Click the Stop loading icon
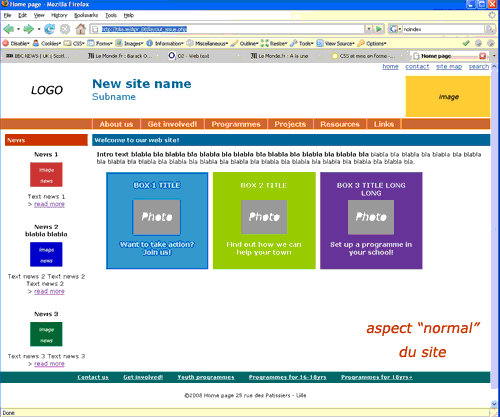Image resolution: width=500 pixels, height=417 pixels. click(65, 29)
